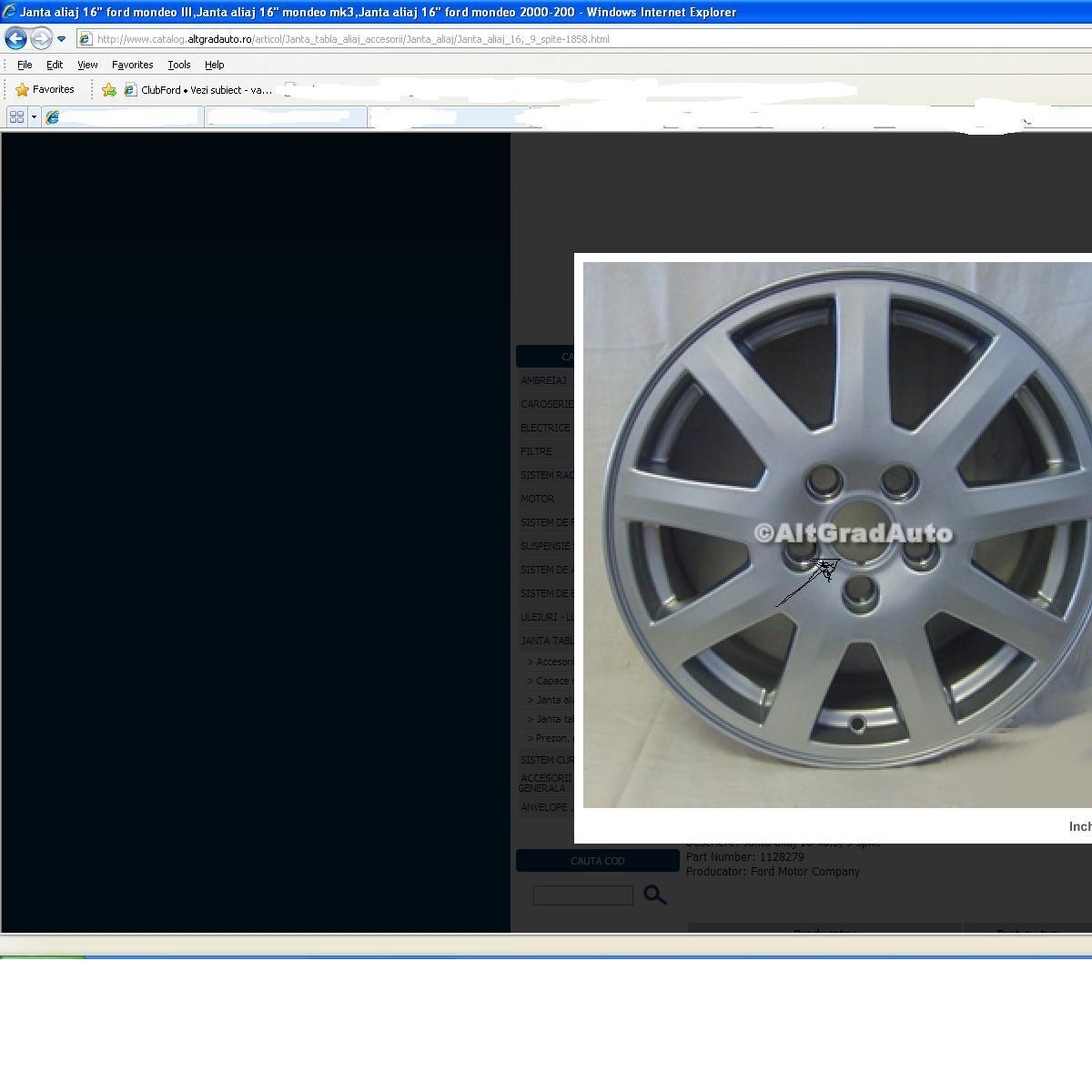
Task: Click the Inchide link below the photo
Action: tap(1080, 826)
